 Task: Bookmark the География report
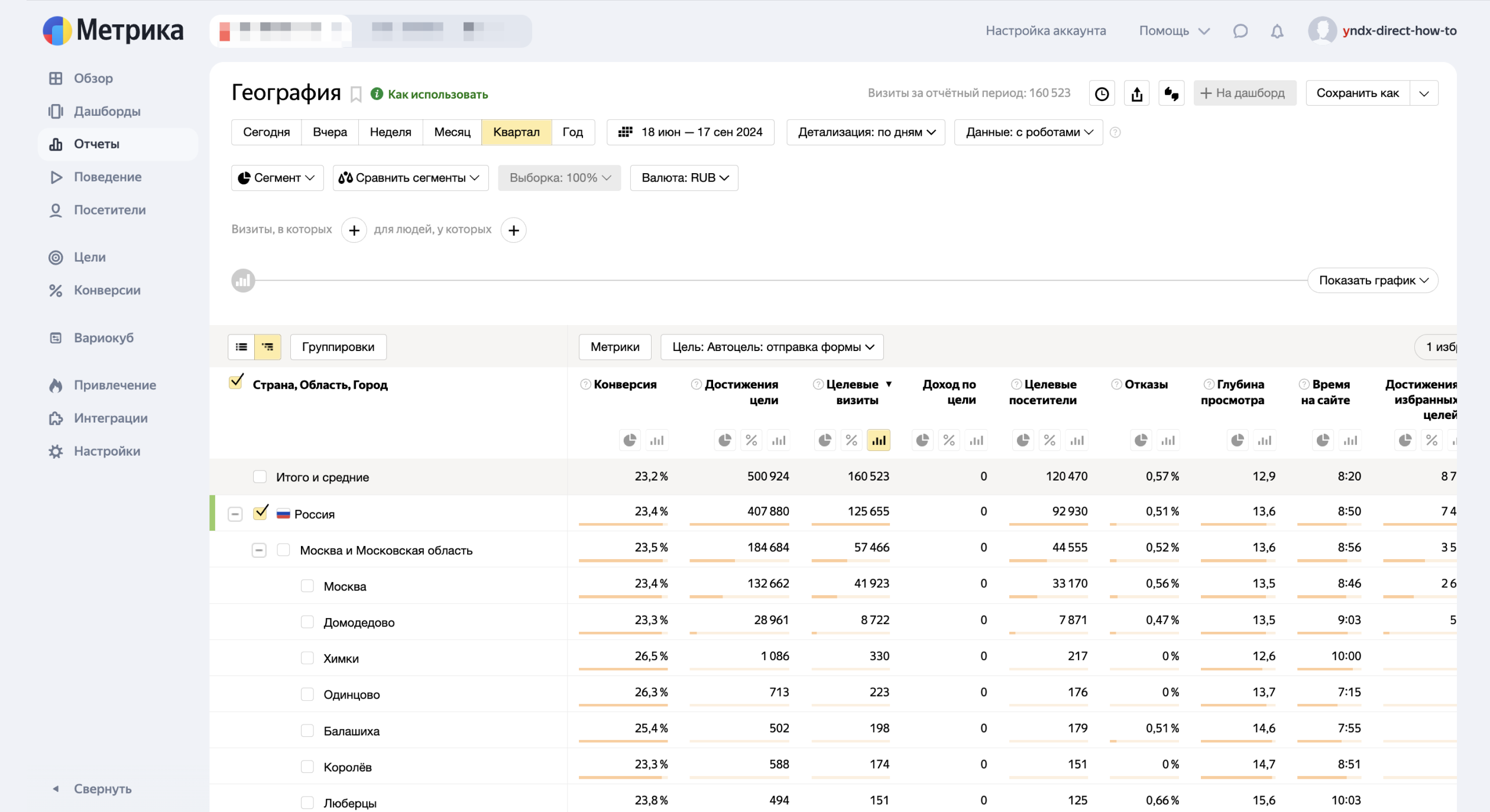tap(356, 95)
